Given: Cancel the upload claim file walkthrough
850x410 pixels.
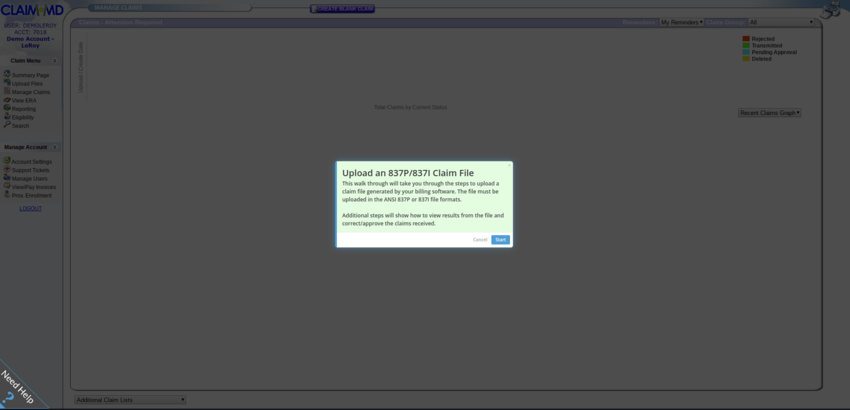Looking at the screenshot, I should (x=480, y=240).
